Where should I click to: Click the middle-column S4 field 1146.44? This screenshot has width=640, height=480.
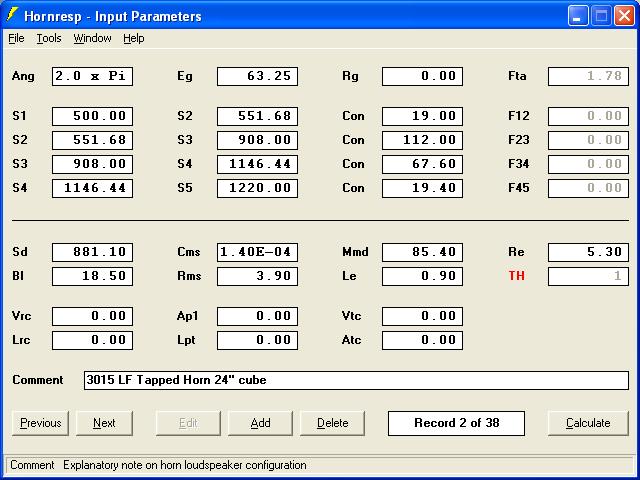[258, 164]
